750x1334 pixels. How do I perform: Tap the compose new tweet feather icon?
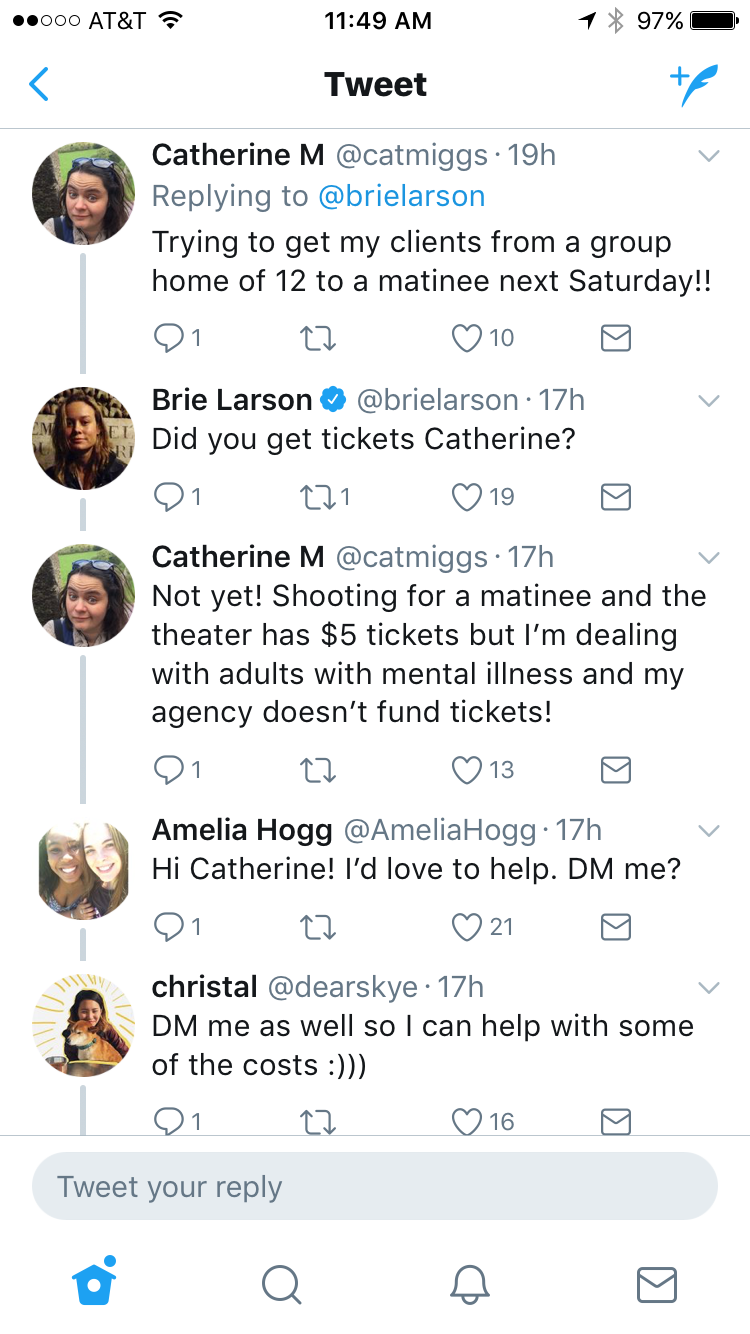pos(693,86)
